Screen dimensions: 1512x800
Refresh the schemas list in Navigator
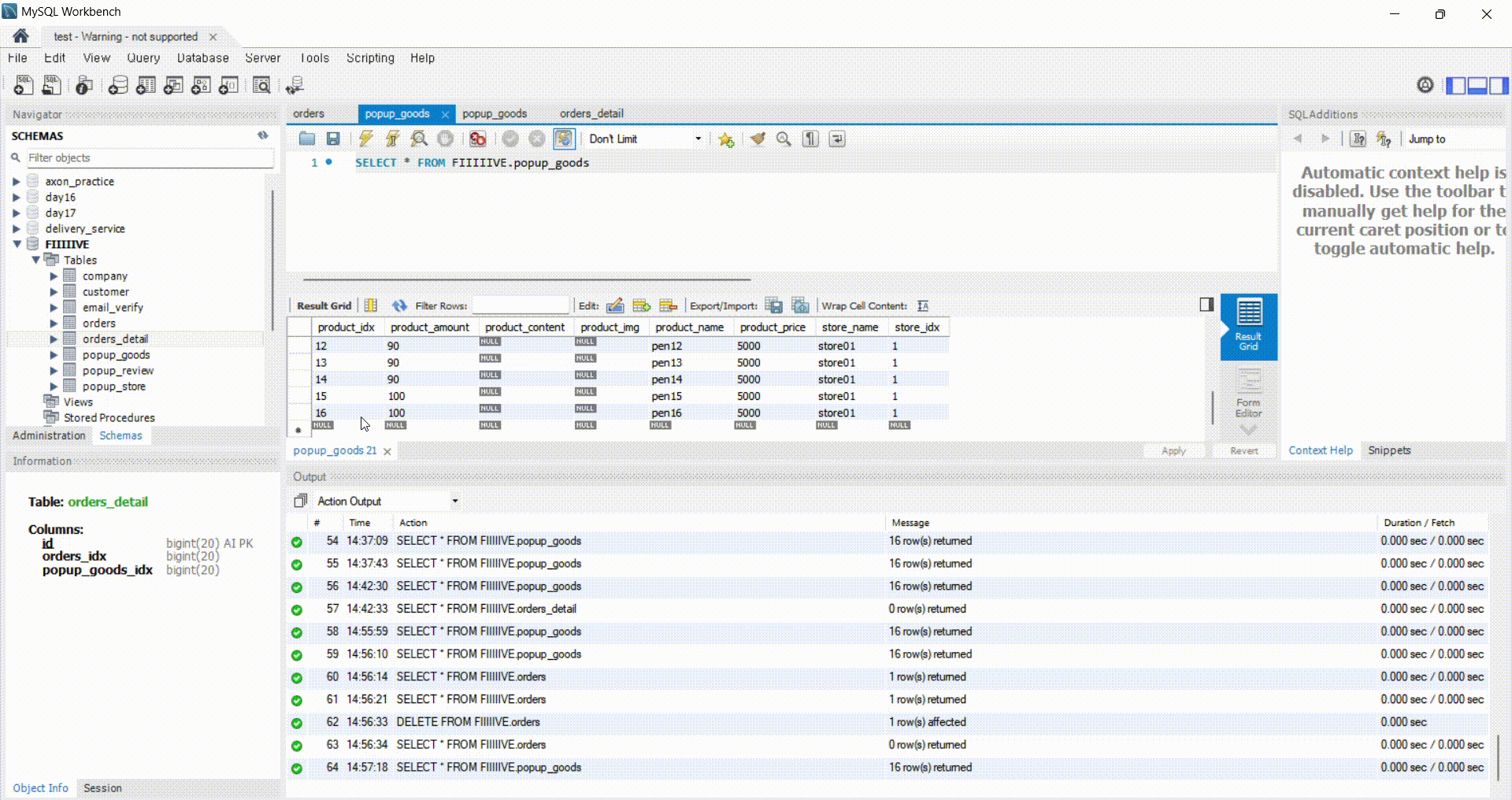point(262,135)
